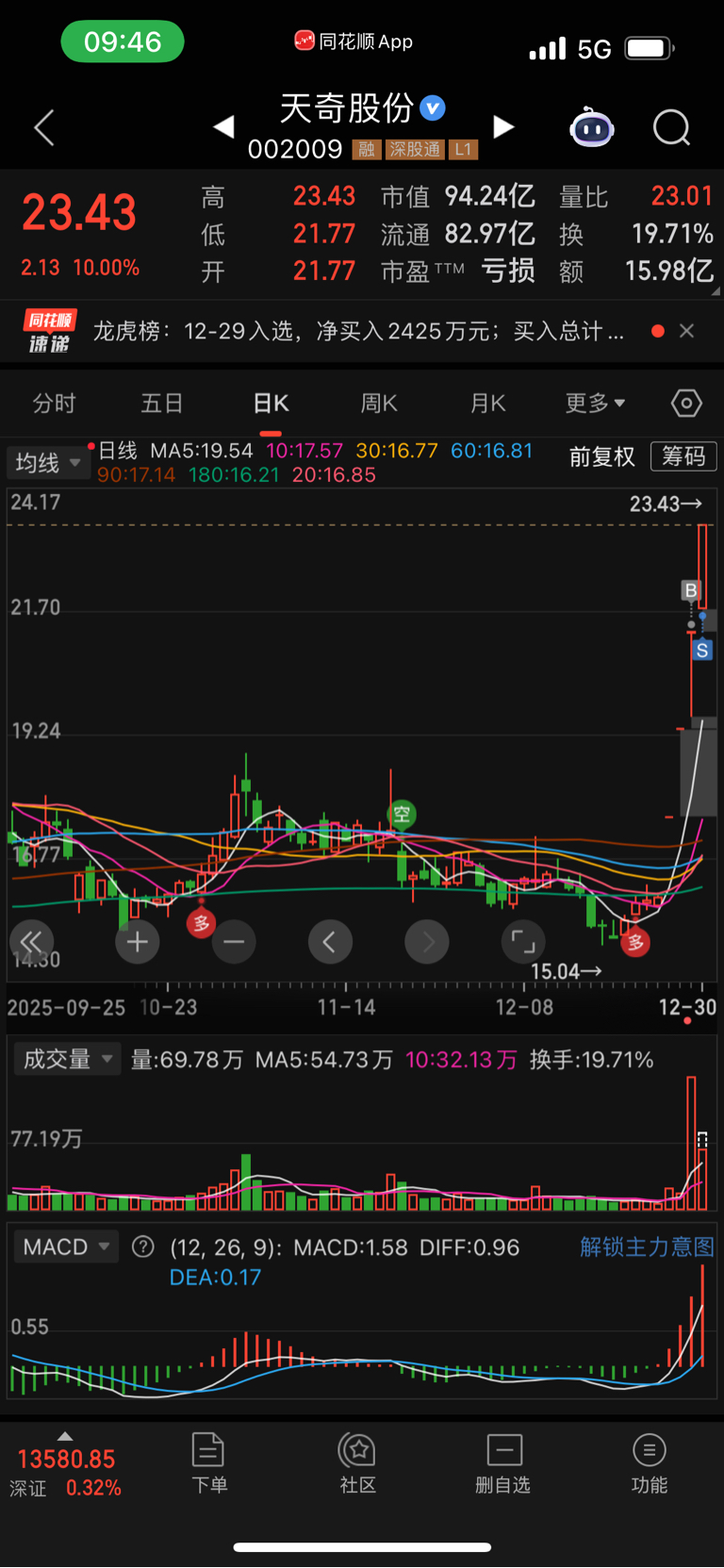Switch to next stock with right triangle
This screenshot has height=1568, width=724.
pos(504,126)
